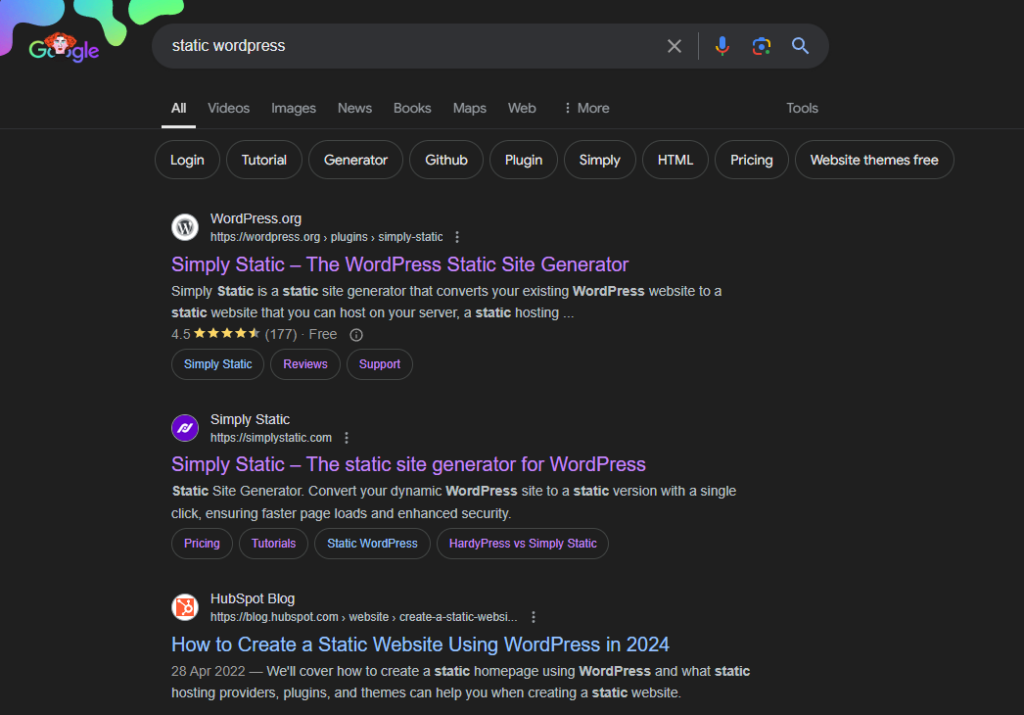
Task: Open Google Lens image search icon
Action: (x=761, y=46)
